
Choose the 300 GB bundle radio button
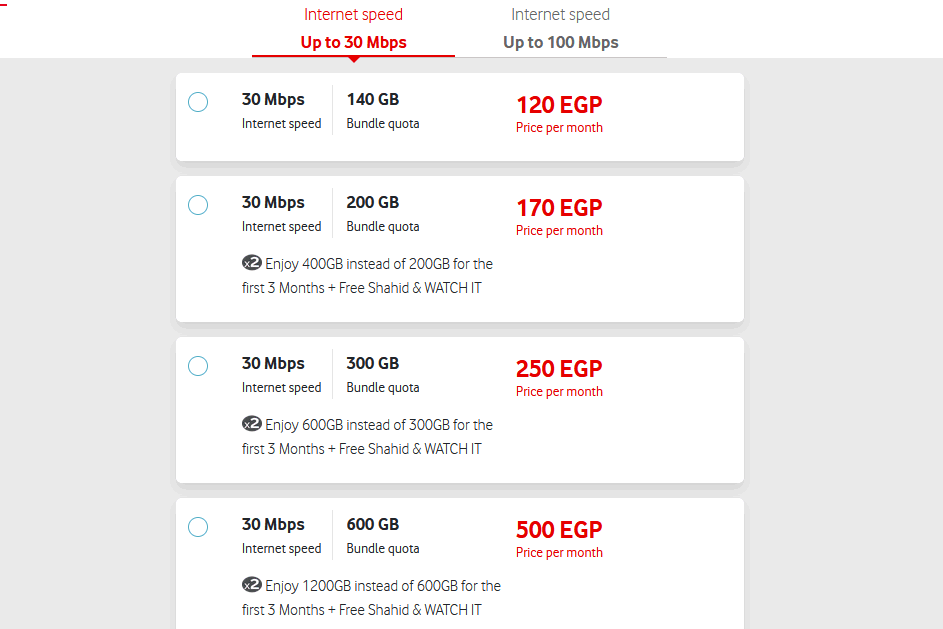[198, 366]
